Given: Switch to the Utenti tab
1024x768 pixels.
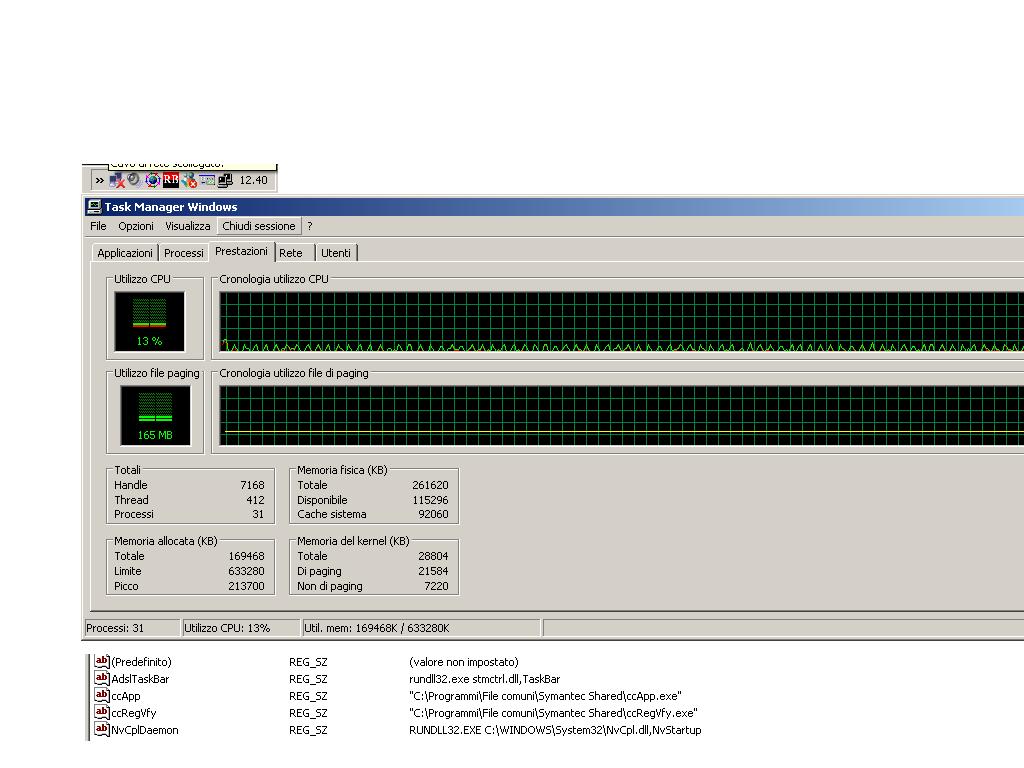Looking at the screenshot, I should [336, 253].
